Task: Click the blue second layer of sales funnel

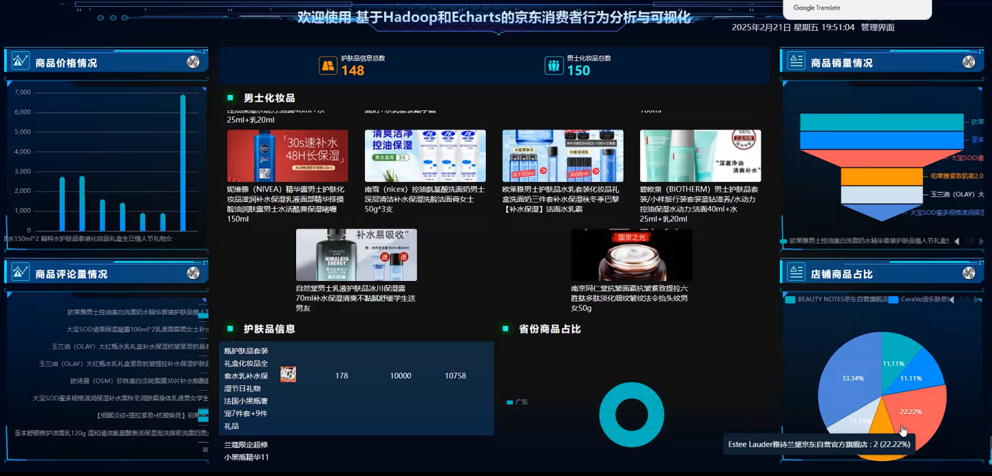Action: 882,140
